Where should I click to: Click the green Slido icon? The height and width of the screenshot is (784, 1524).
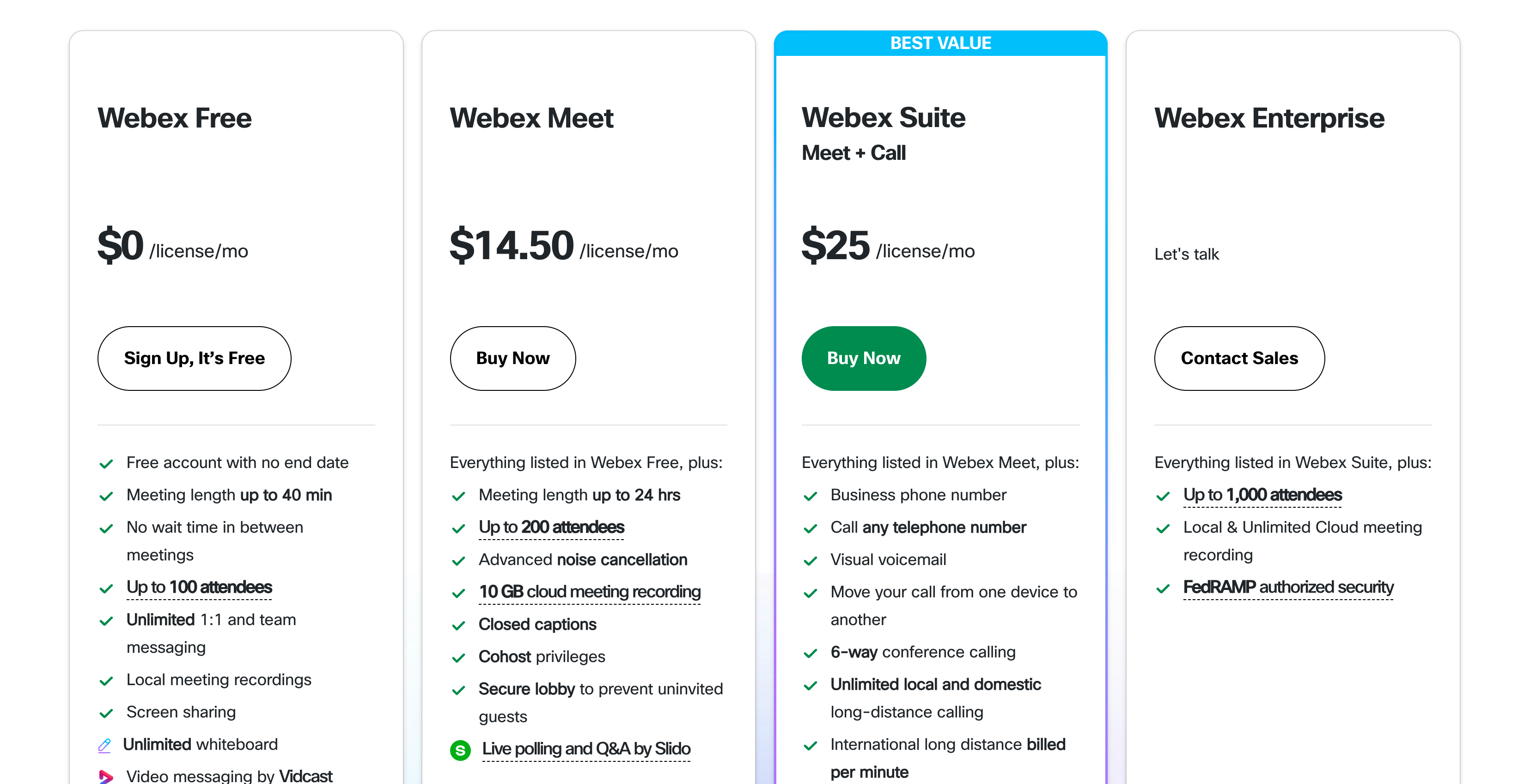coord(460,750)
